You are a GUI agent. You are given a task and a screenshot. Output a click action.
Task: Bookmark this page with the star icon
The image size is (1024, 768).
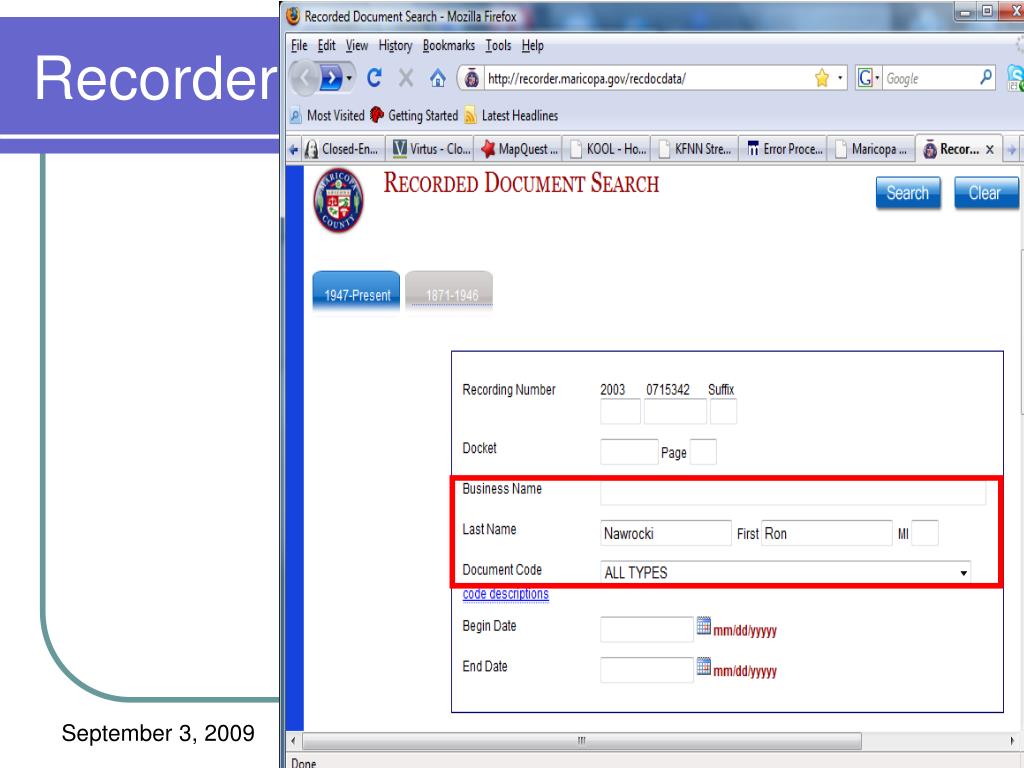point(822,78)
